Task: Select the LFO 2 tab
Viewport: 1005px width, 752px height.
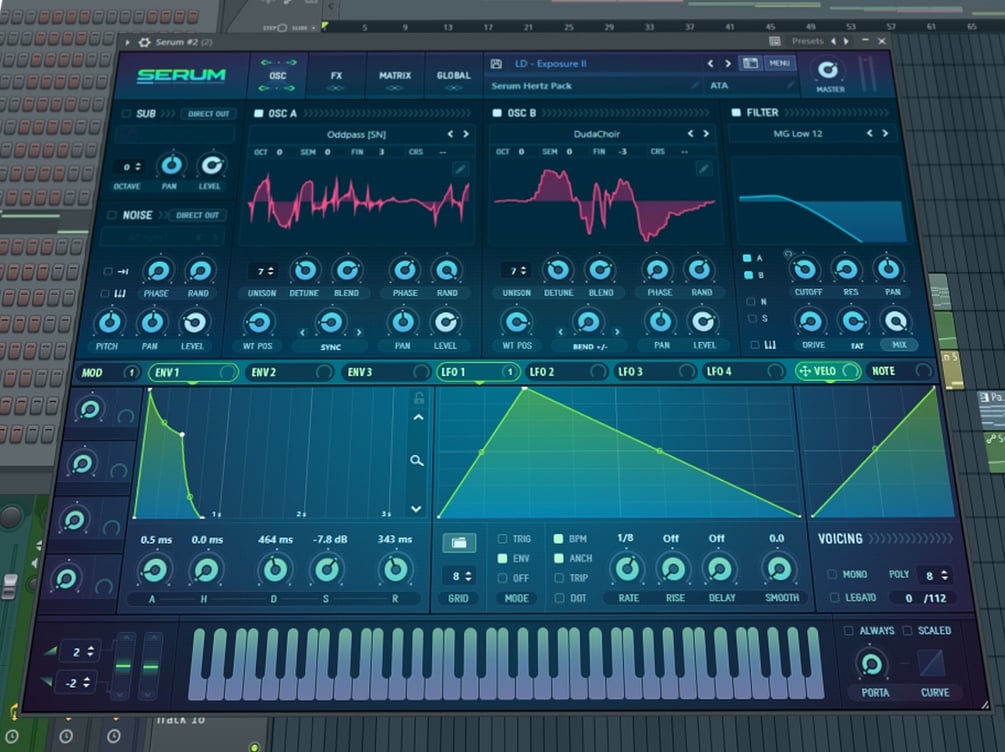Action: tap(565, 372)
